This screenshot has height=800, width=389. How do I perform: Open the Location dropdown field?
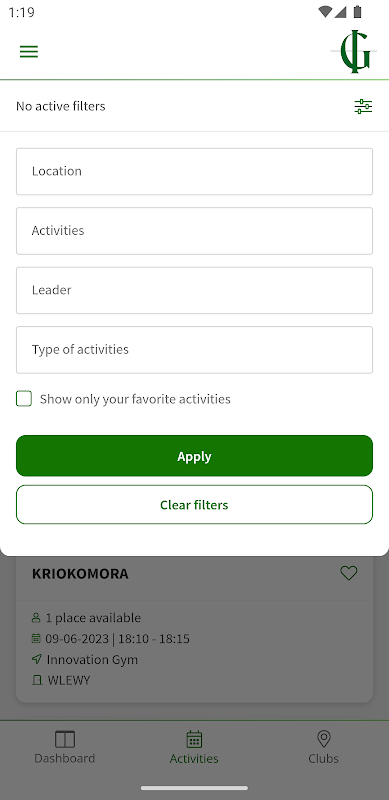tap(194, 171)
